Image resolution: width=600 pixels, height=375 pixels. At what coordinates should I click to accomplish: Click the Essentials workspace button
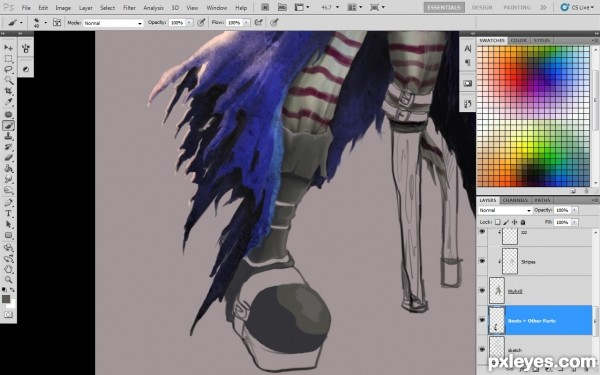pos(444,7)
